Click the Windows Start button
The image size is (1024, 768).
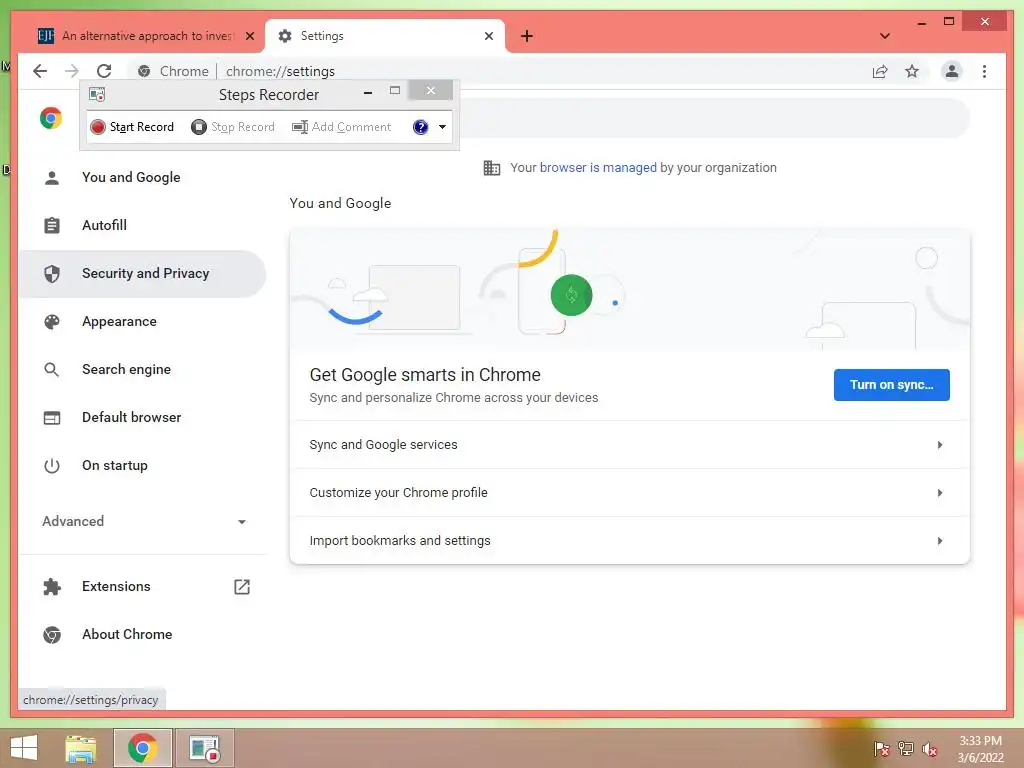pos(24,748)
